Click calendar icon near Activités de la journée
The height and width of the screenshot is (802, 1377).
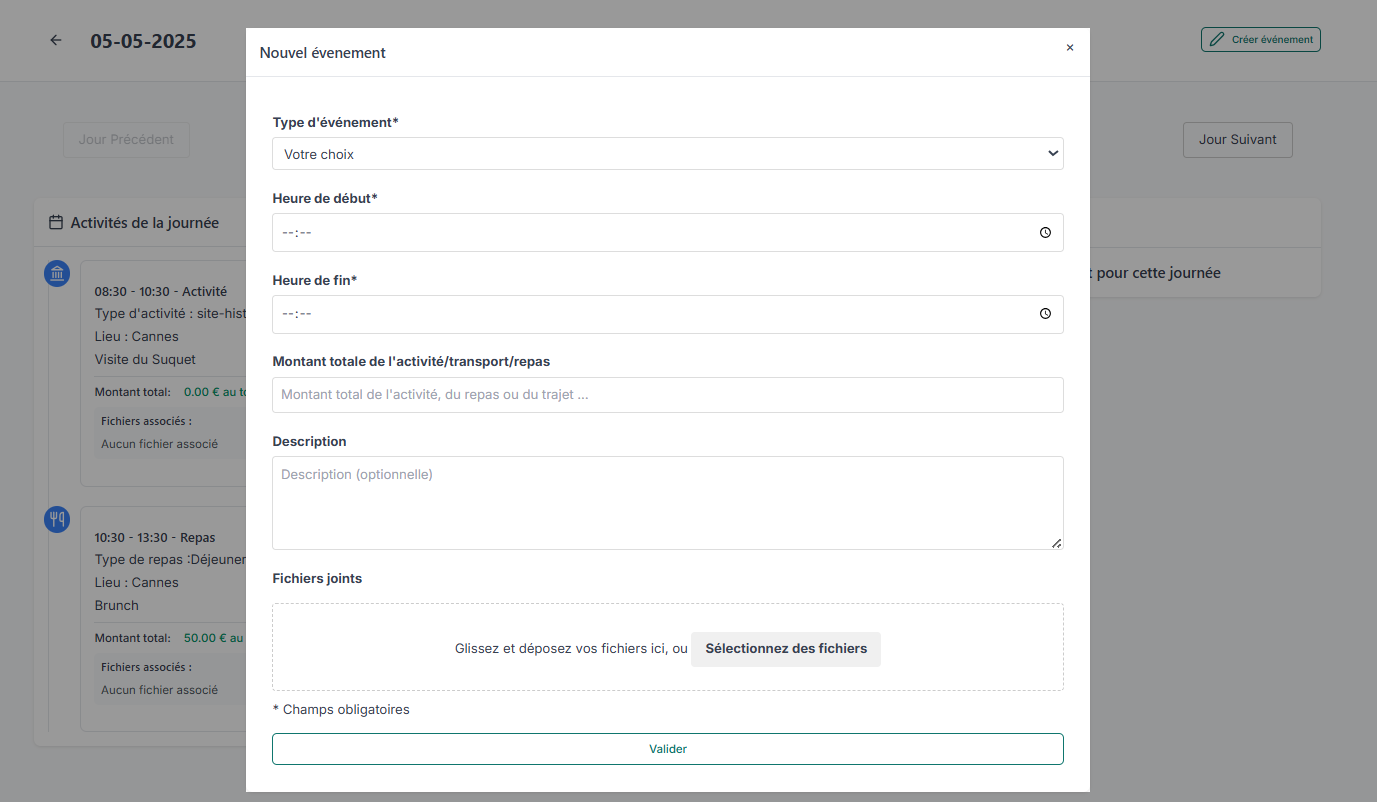point(57,223)
